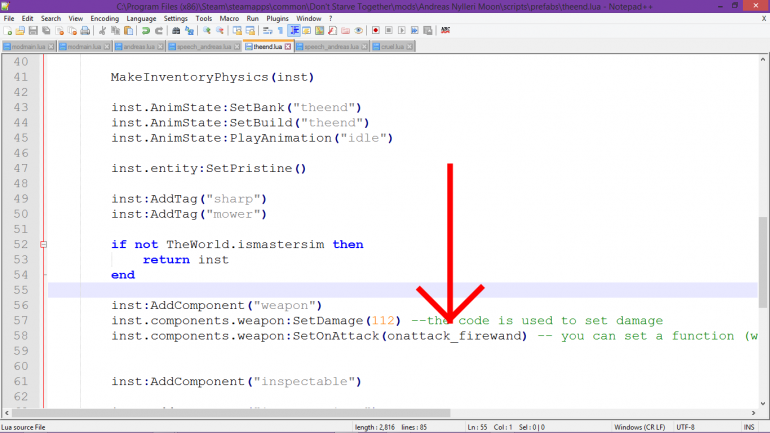Switch to the cruel.lua tab
Image resolution: width=770 pixels, height=433 pixels.
(x=392, y=47)
